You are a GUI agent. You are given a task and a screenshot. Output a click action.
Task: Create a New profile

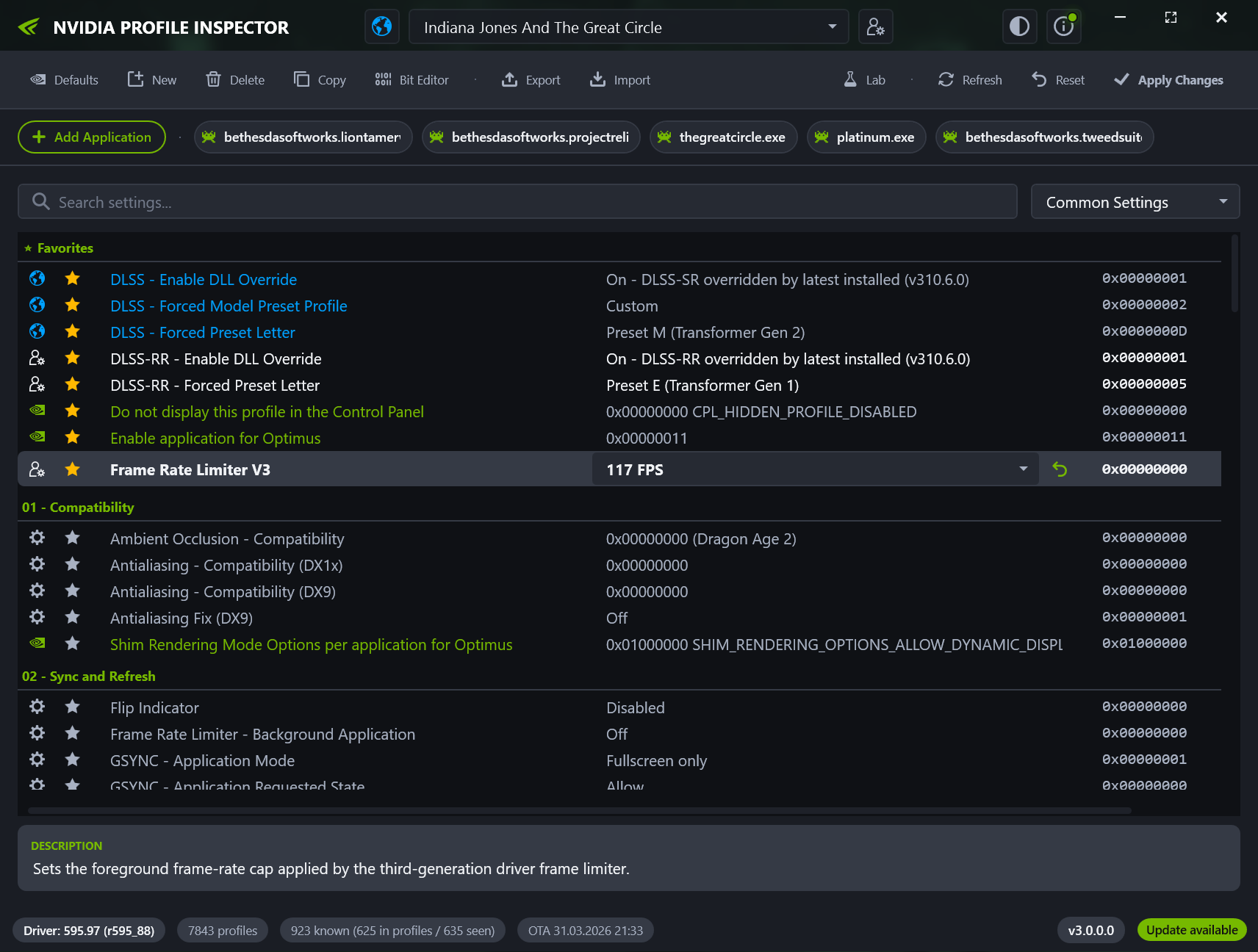click(x=152, y=80)
